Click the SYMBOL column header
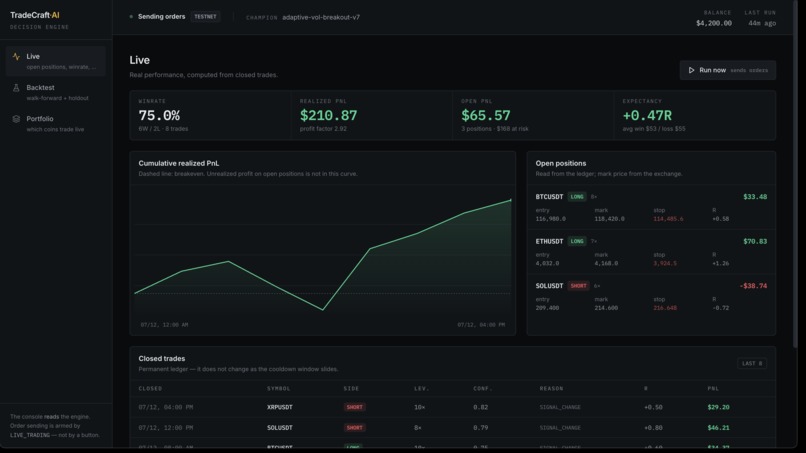 tap(279, 388)
